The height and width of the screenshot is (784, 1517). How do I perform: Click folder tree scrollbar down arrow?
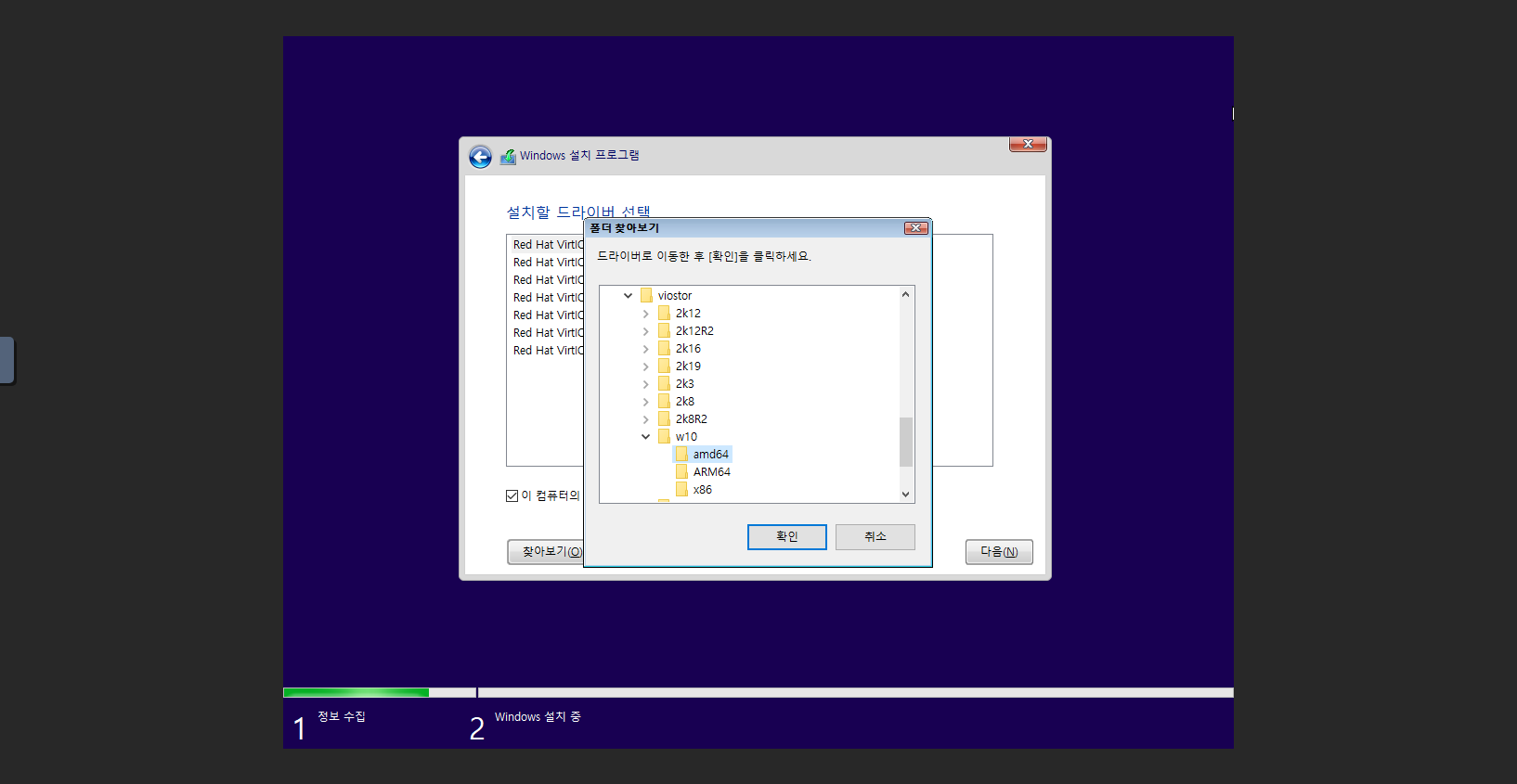(x=906, y=495)
